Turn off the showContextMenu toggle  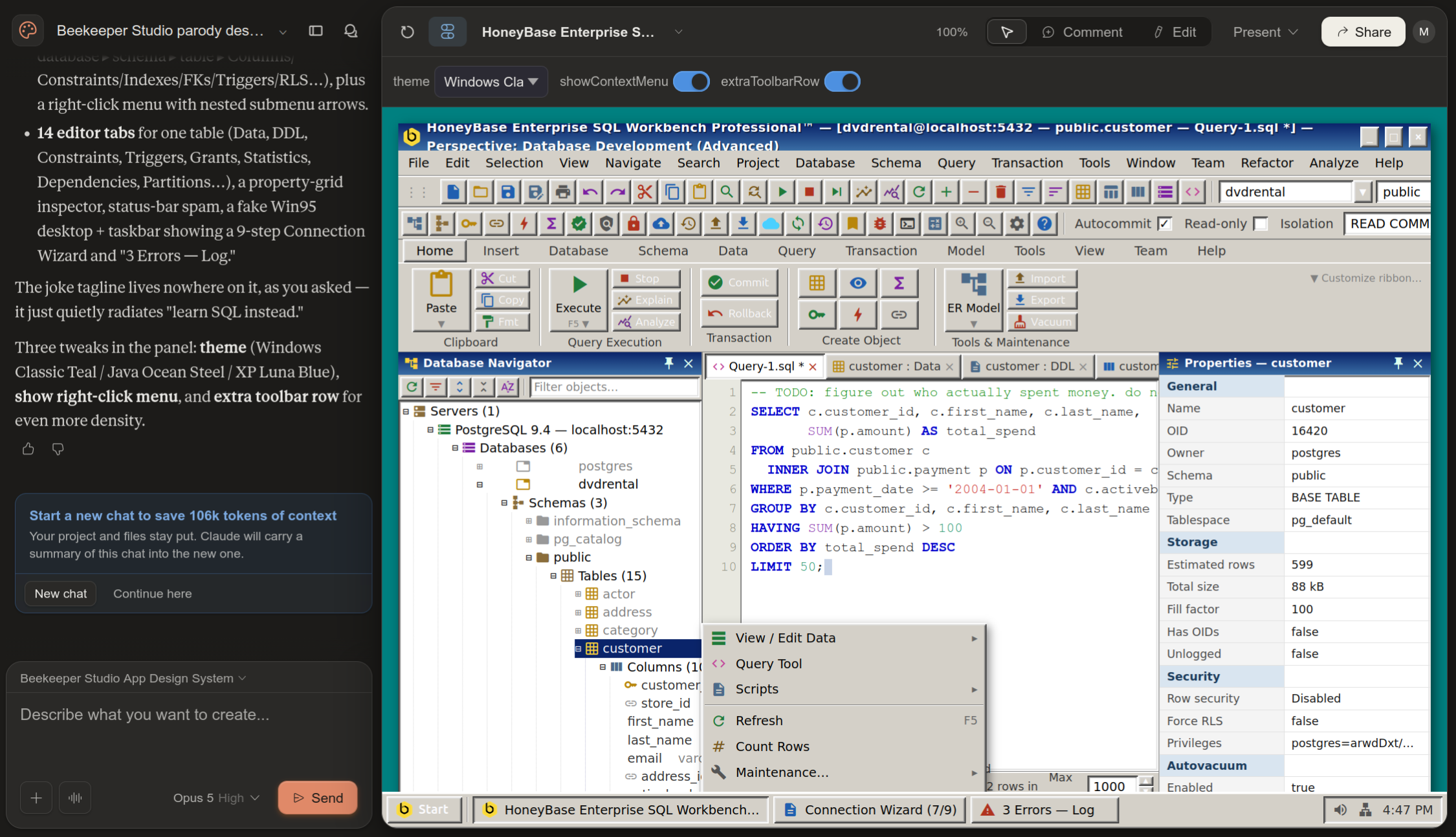point(691,82)
